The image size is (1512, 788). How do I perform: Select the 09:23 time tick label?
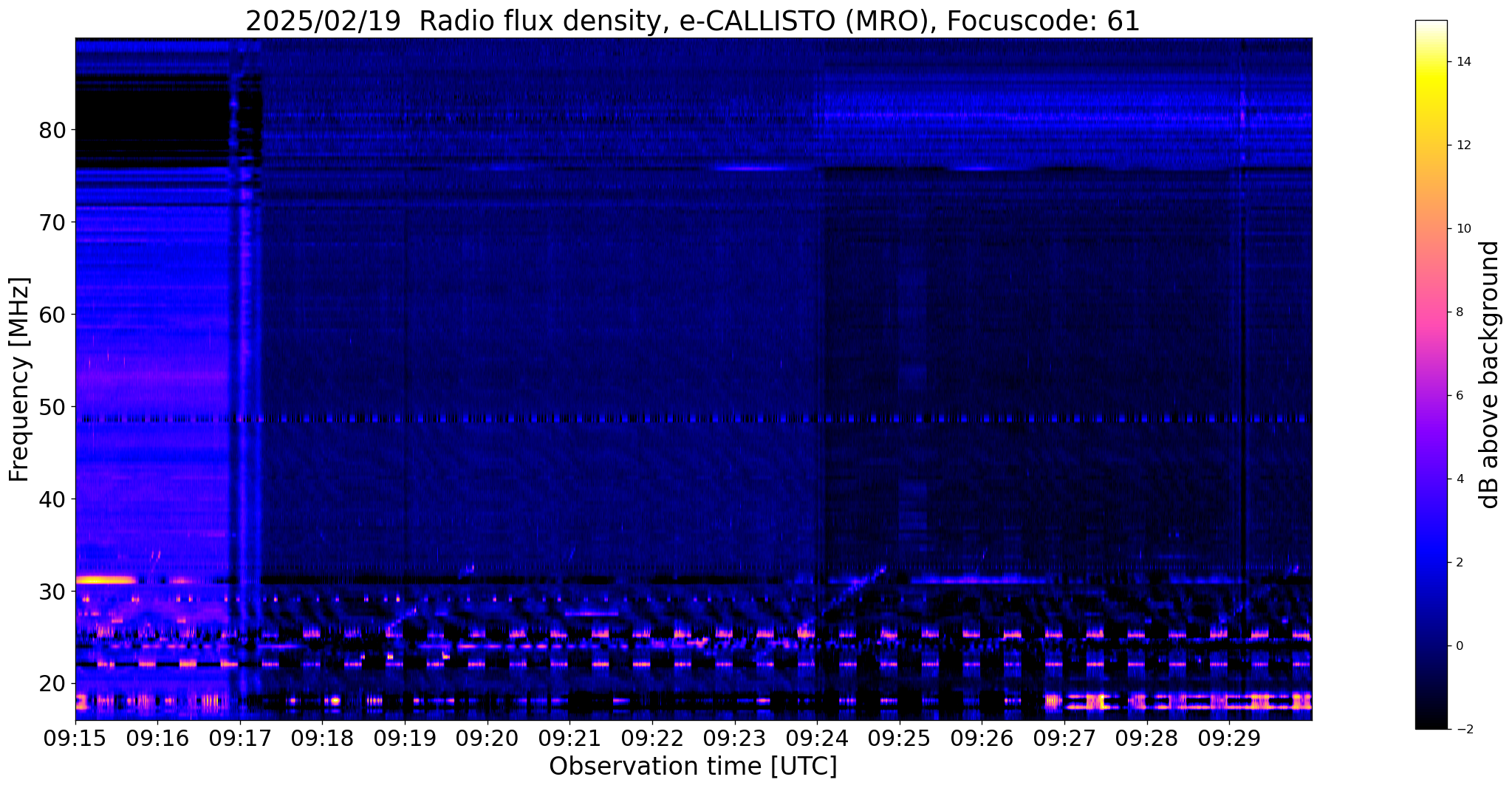coord(734,739)
